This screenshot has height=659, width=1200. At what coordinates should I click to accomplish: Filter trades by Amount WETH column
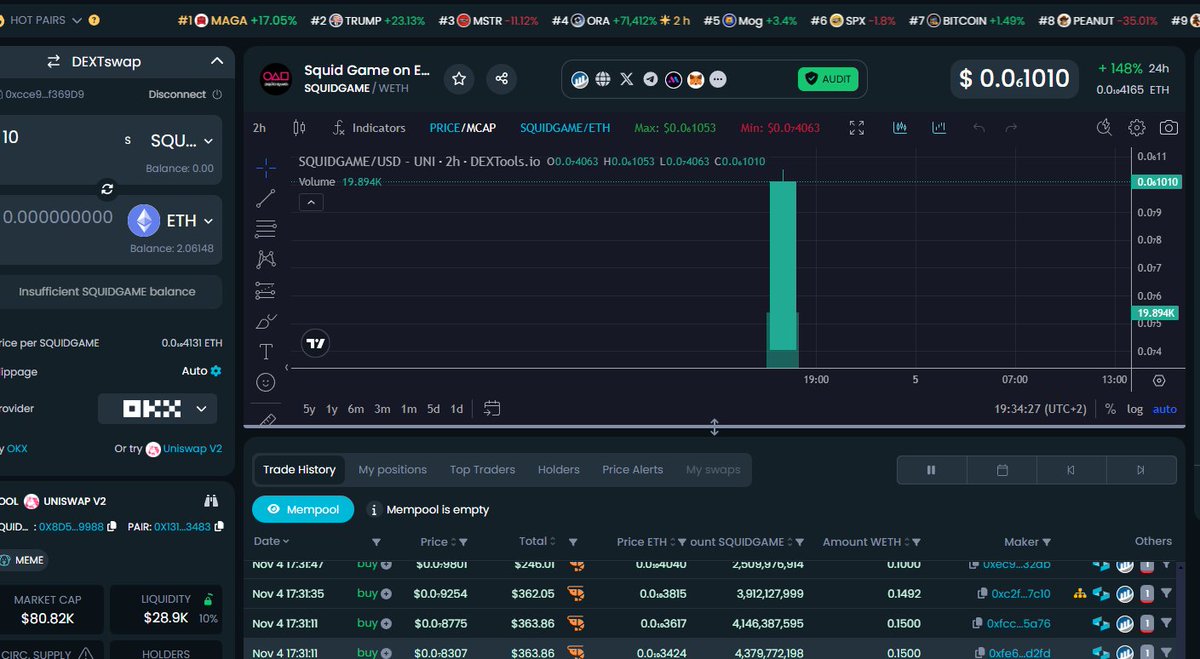coord(916,542)
